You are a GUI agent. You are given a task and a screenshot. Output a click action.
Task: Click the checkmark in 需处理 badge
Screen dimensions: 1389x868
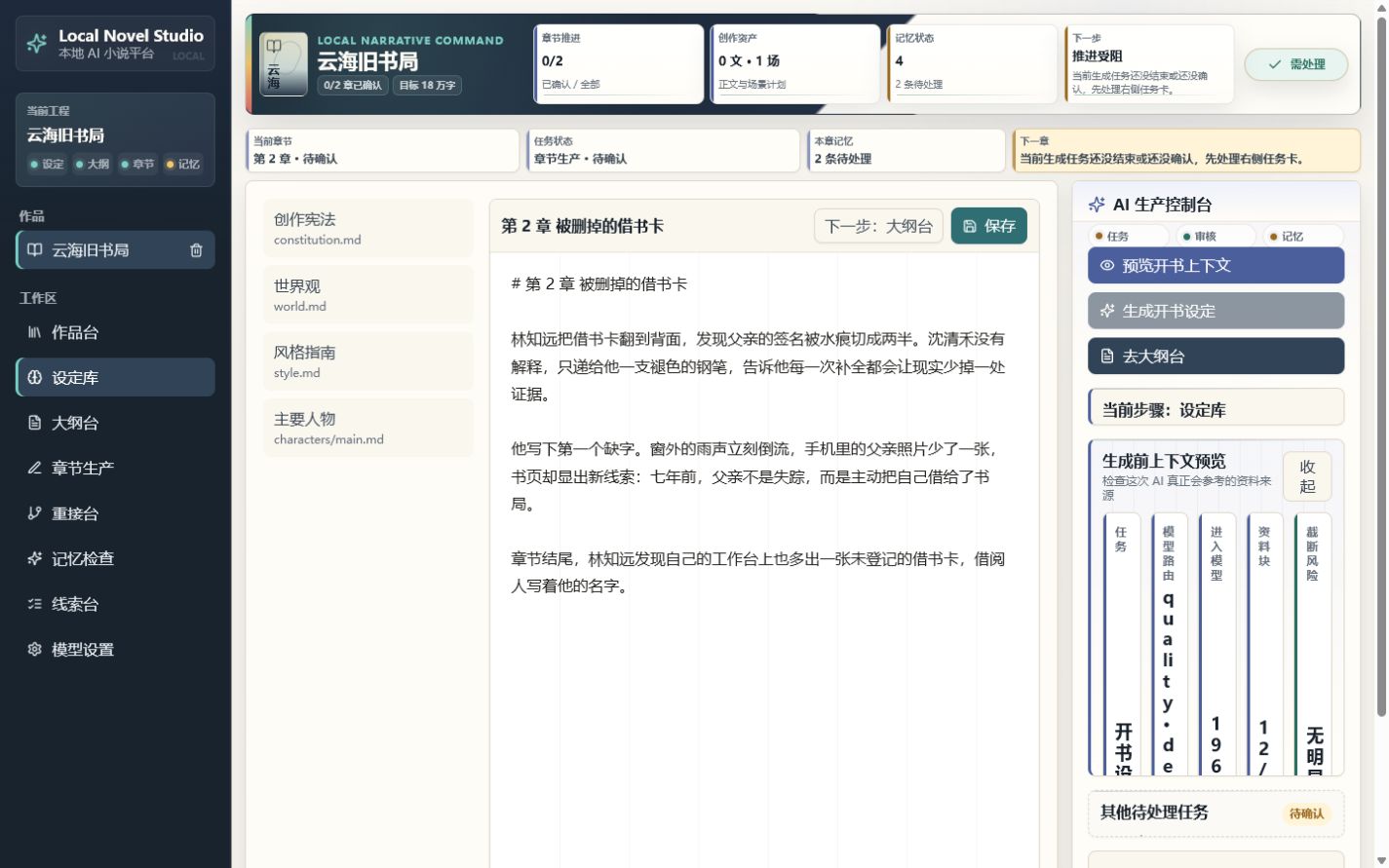point(1274,64)
